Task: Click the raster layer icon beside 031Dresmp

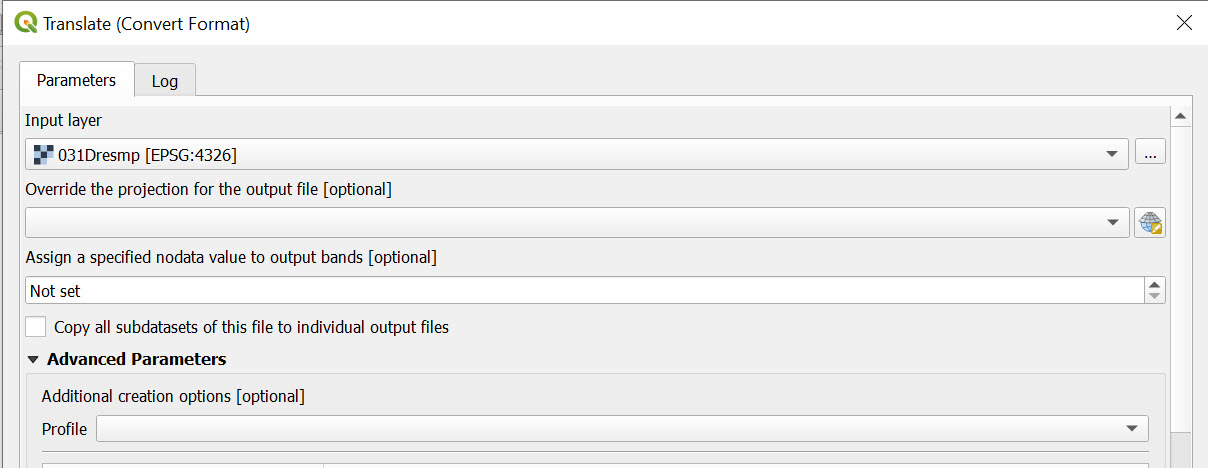Action: (43, 154)
